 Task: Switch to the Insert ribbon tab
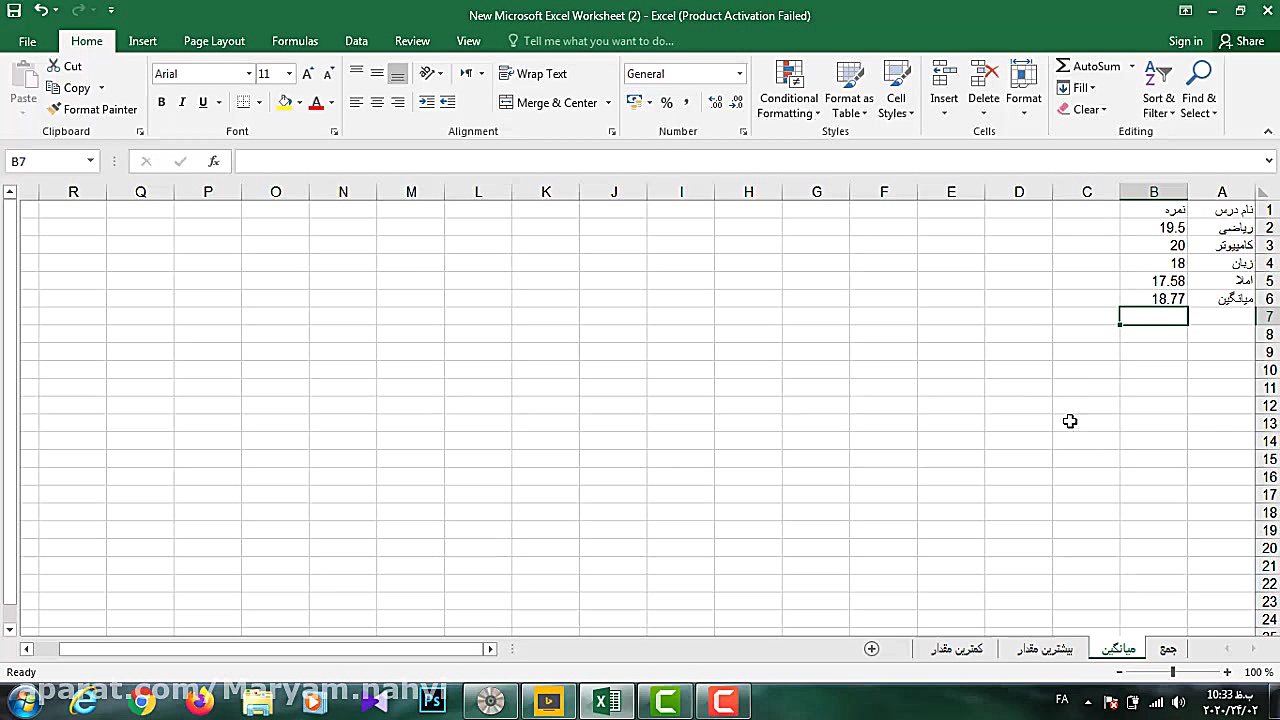(142, 41)
